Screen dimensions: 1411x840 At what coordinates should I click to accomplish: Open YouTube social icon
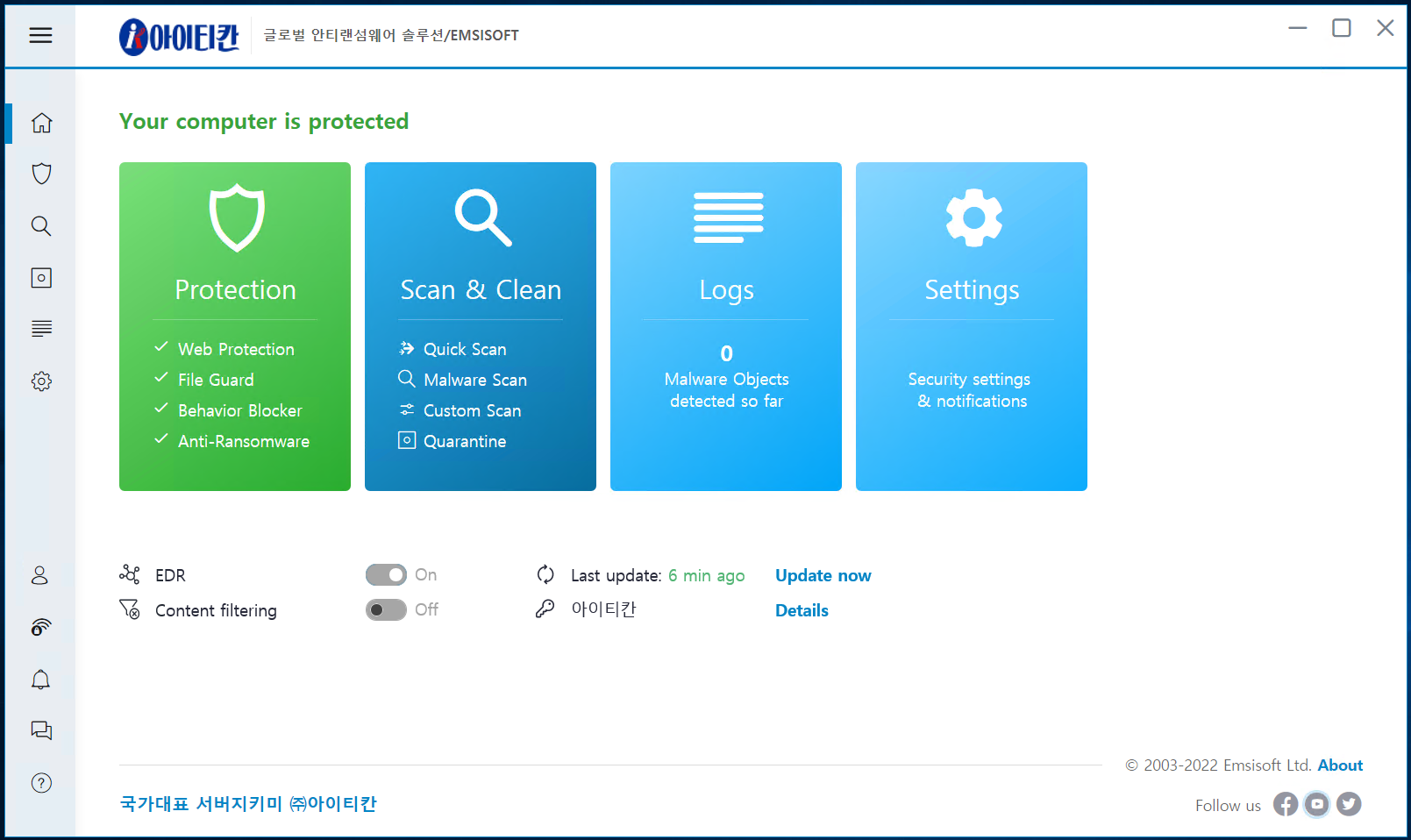[1317, 804]
